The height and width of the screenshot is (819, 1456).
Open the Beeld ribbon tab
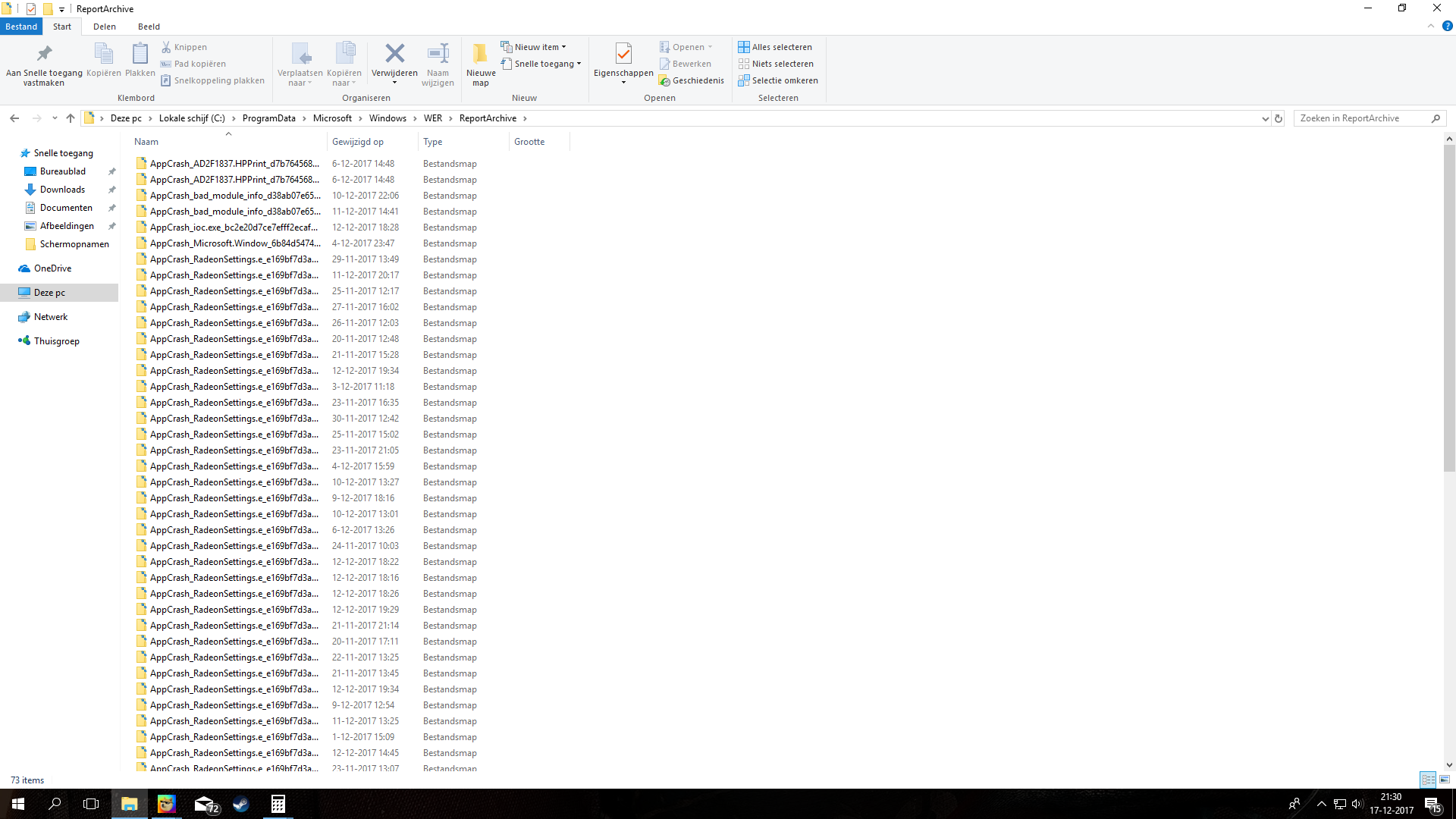(149, 27)
